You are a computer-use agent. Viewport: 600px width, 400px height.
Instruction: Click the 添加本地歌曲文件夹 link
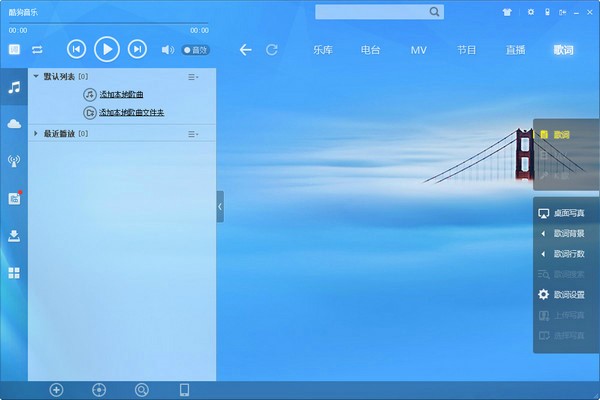pyautogui.click(x=132, y=113)
